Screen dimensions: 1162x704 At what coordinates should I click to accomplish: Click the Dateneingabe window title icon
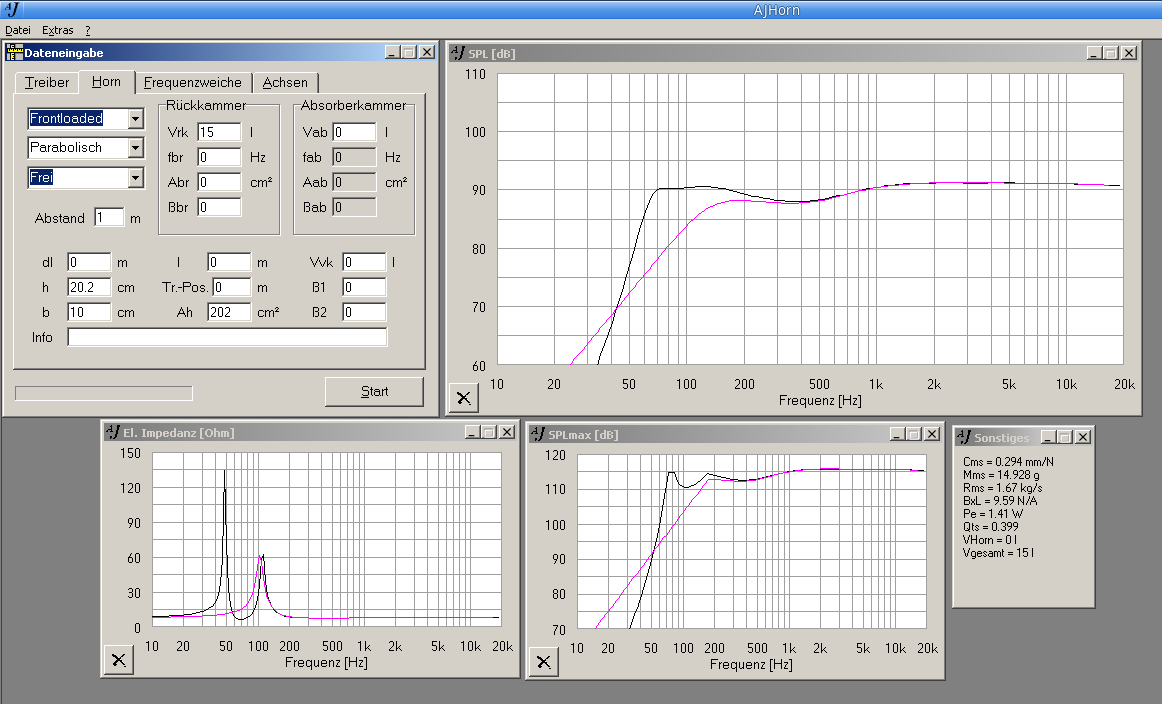click(14, 52)
